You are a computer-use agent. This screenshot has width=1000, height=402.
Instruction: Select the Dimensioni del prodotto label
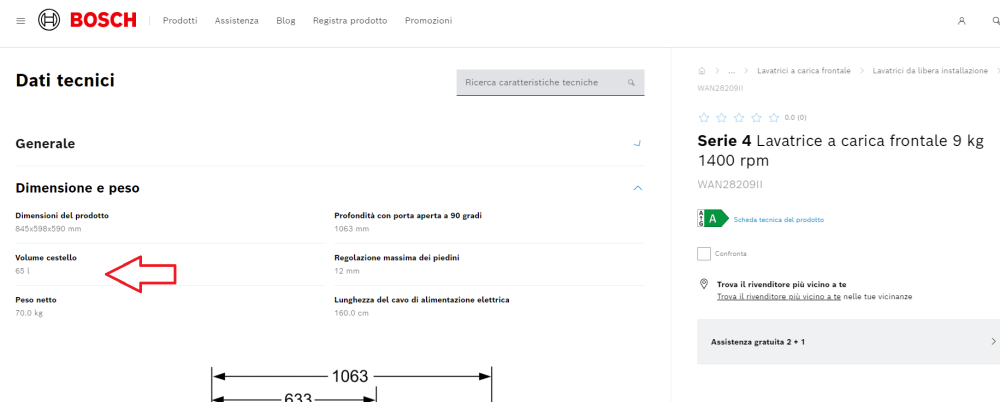click(62, 216)
